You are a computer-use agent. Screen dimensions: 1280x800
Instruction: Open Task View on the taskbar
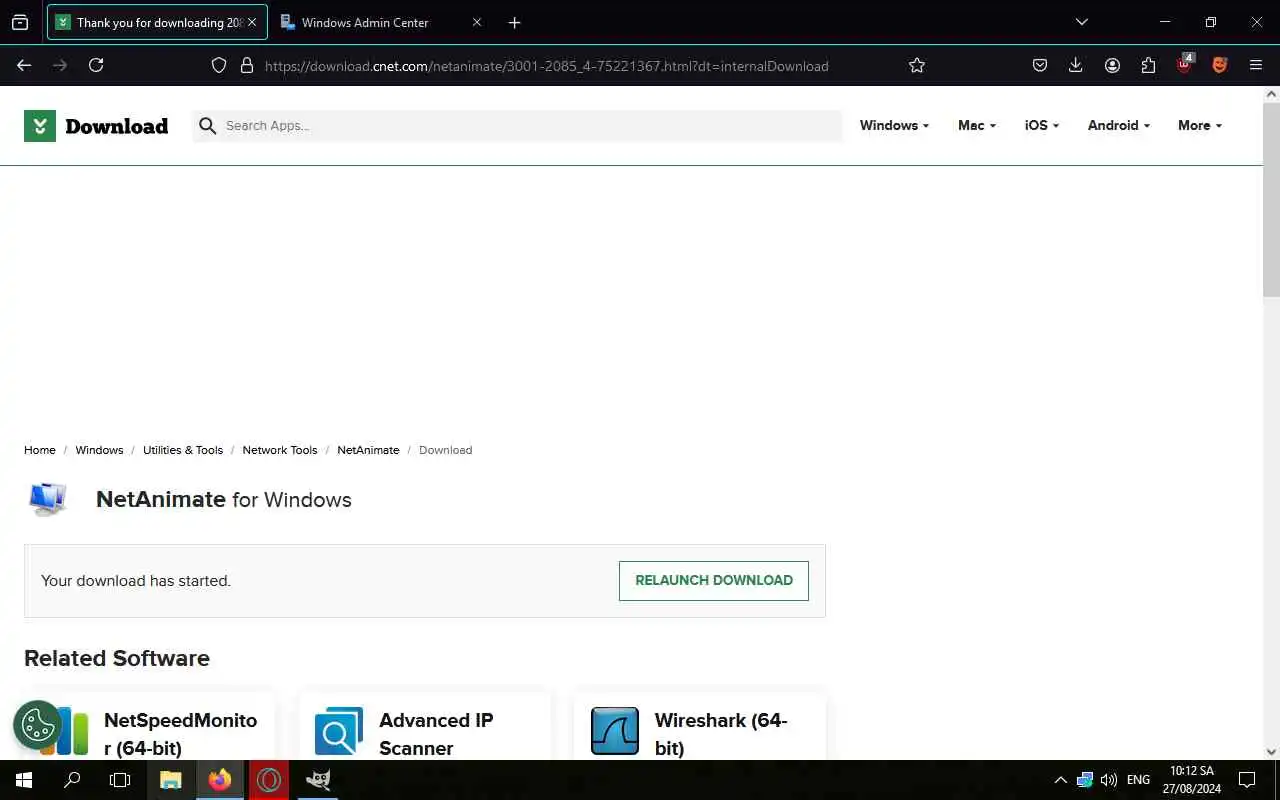coord(120,780)
